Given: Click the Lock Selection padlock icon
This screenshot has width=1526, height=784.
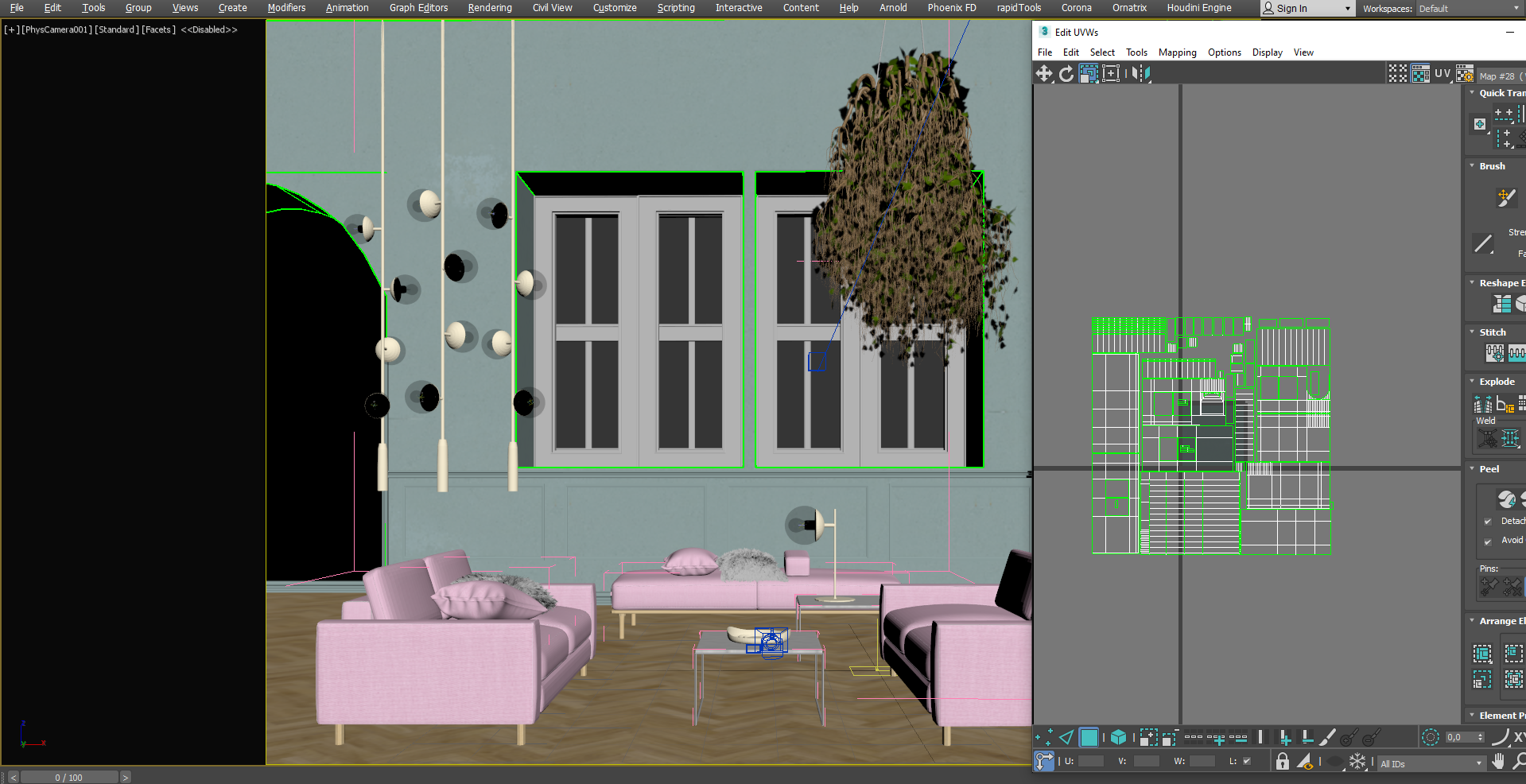Looking at the screenshot, I should point(1282,762).
